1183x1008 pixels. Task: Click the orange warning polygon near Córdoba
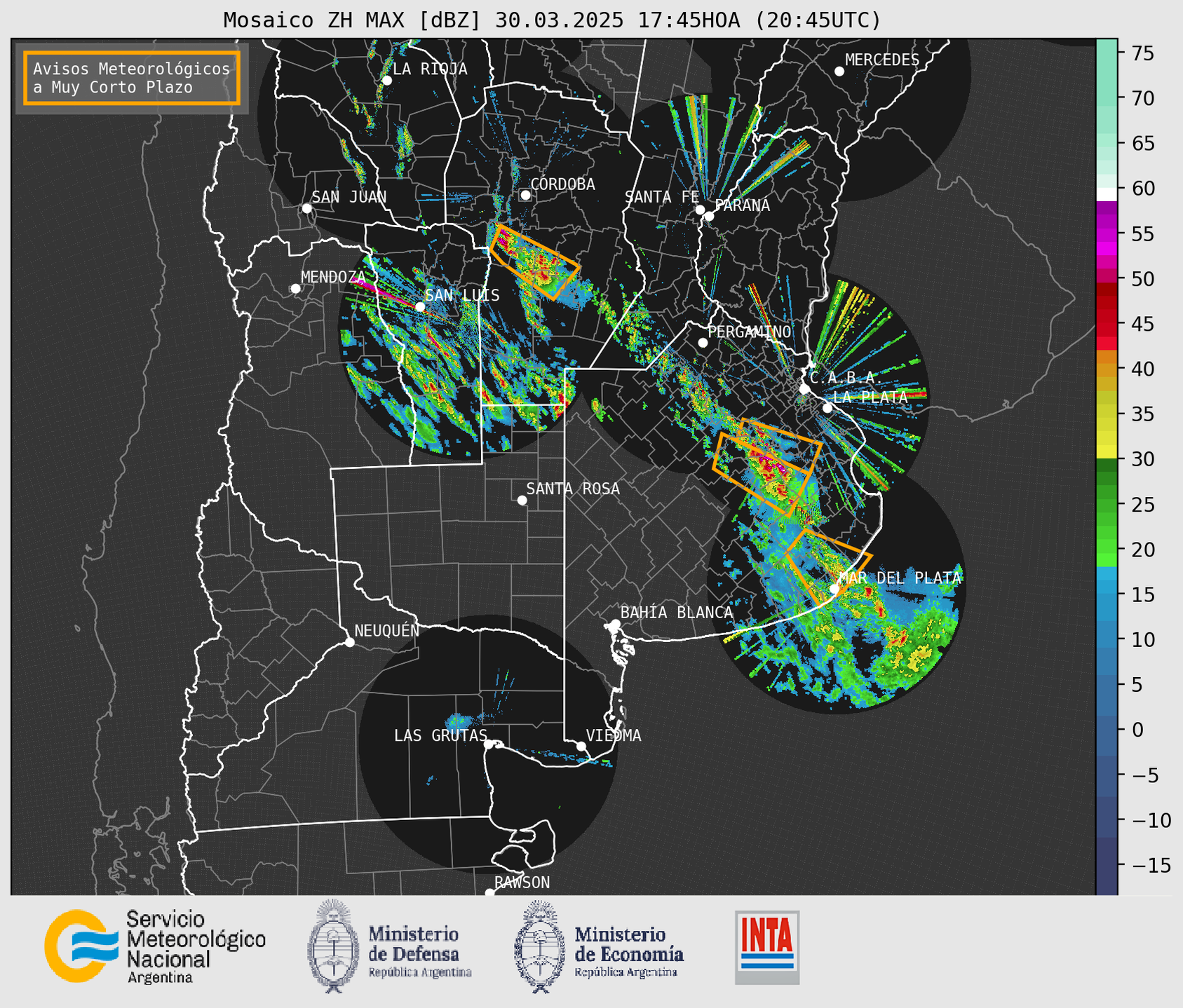click(534, 261)
